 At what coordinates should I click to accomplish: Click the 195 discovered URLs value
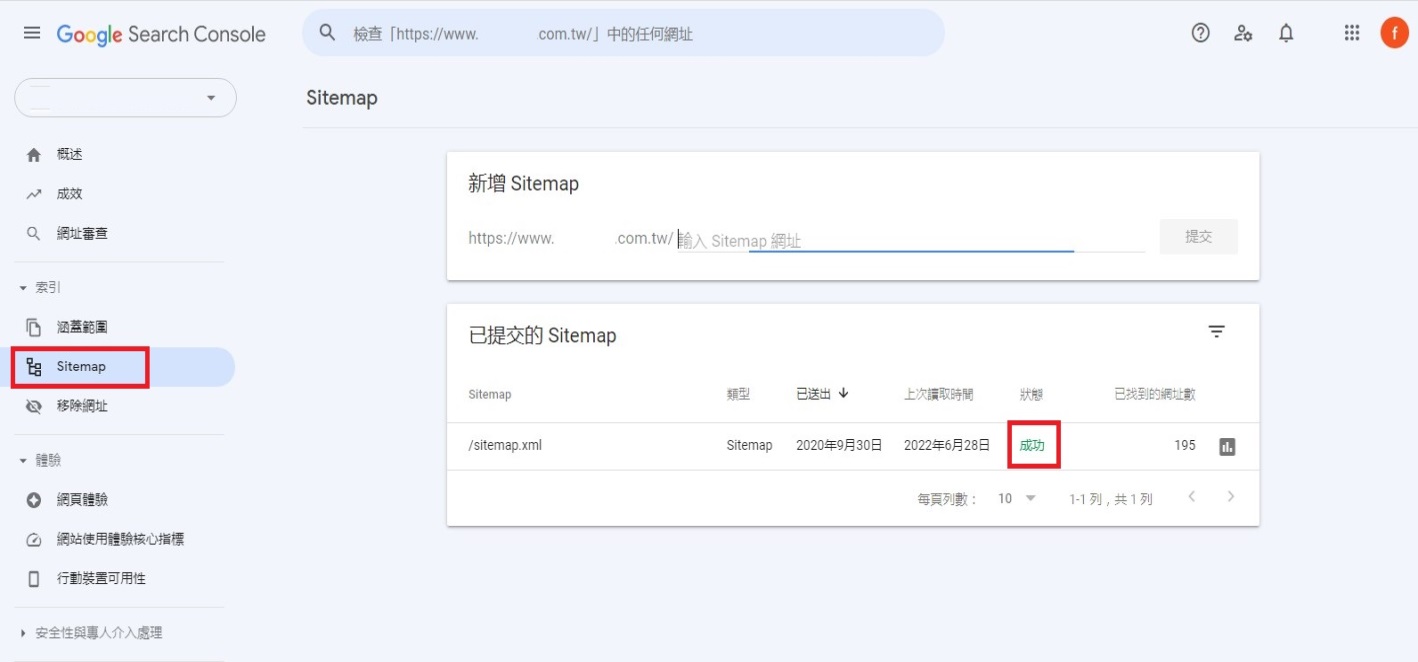point(1185,446)
